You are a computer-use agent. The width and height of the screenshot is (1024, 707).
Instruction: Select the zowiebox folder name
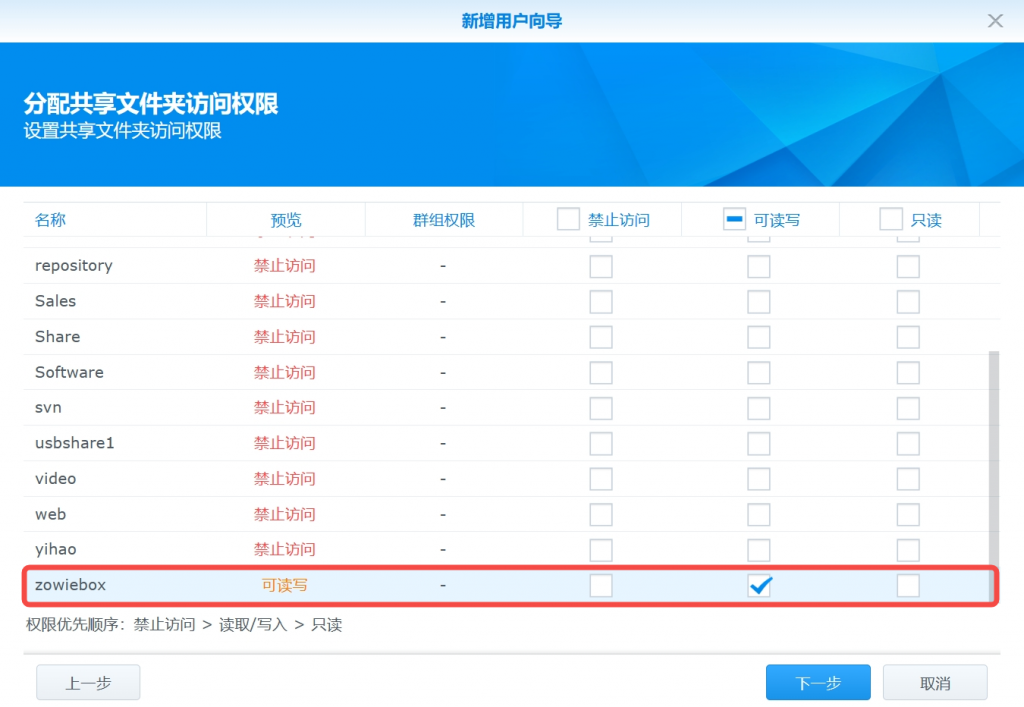click(x=71, y=585)
